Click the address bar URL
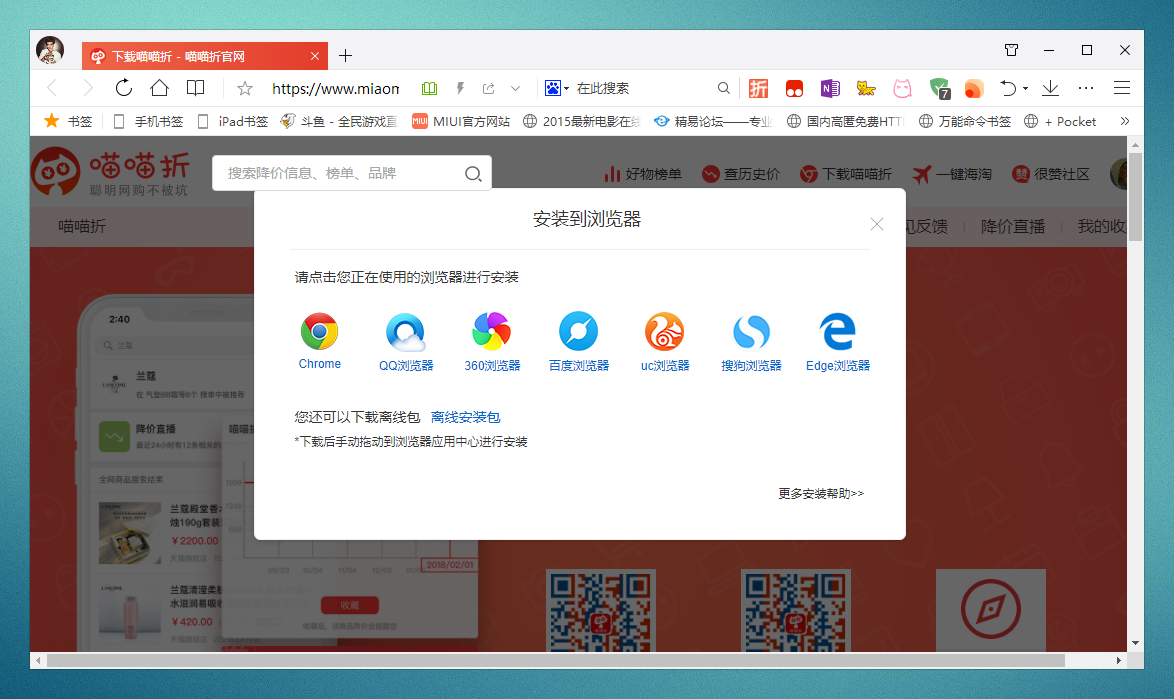The height and width of the screenshot is (699, 1174). [x=335, y=88]
